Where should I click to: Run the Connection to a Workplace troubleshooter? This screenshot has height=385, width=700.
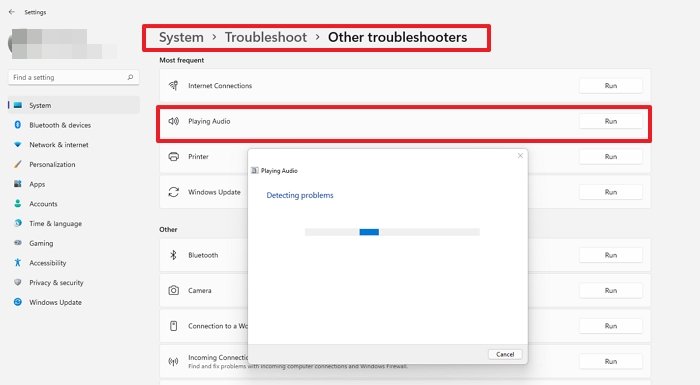(611, 326)
